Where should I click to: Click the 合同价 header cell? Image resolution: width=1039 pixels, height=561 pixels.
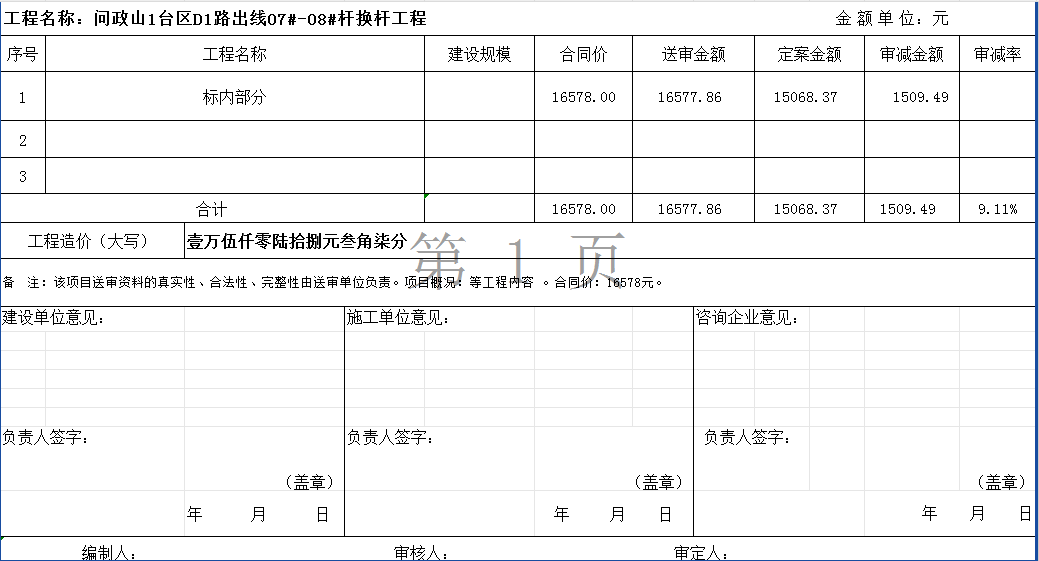click(583, 55)
